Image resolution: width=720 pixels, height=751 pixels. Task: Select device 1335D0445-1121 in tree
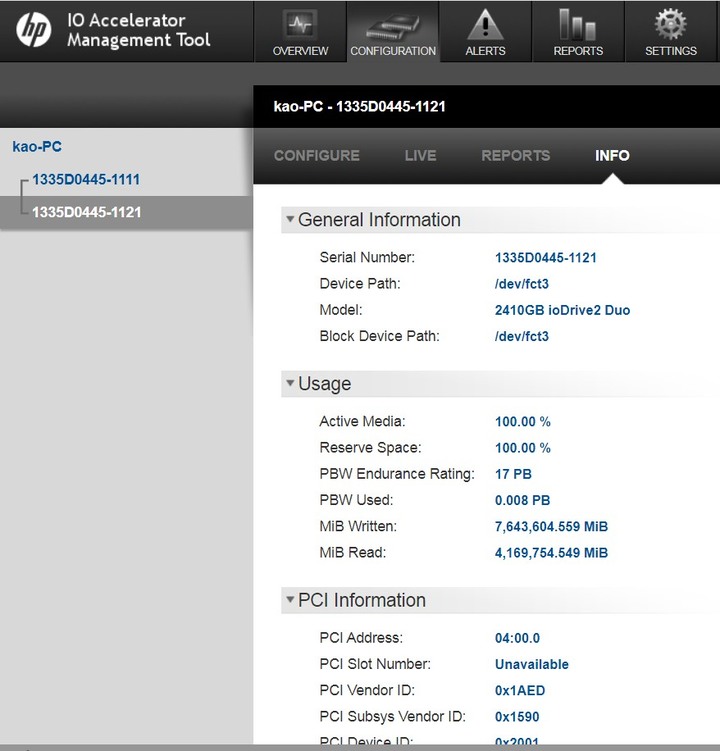(x=87, y=212)
